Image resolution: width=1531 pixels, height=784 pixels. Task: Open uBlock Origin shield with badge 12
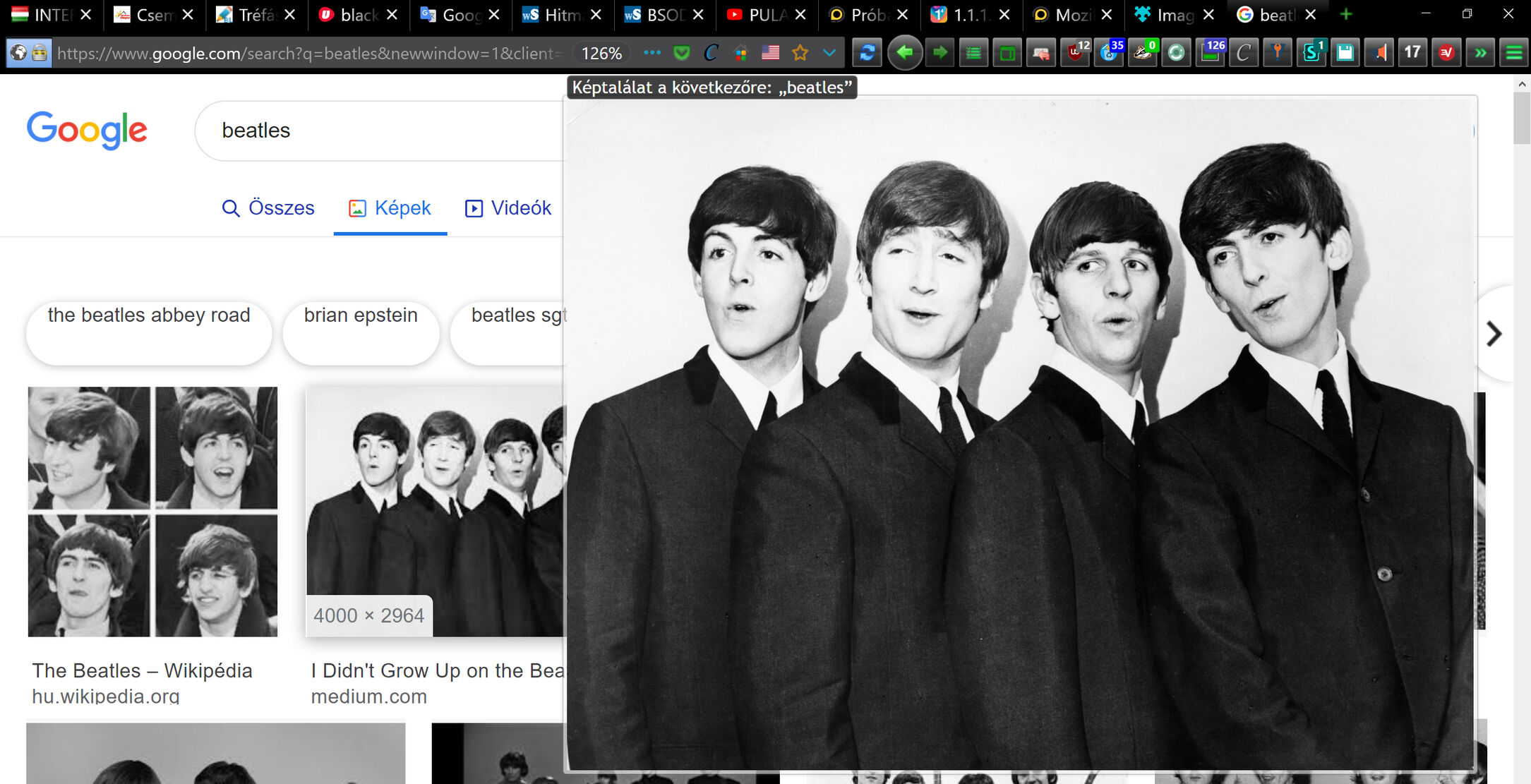(1076, 53)
